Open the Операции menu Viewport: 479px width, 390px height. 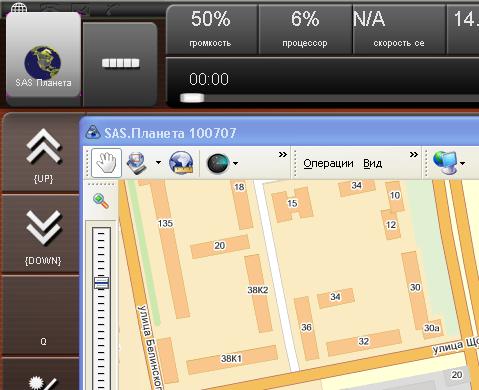(328, 163)
